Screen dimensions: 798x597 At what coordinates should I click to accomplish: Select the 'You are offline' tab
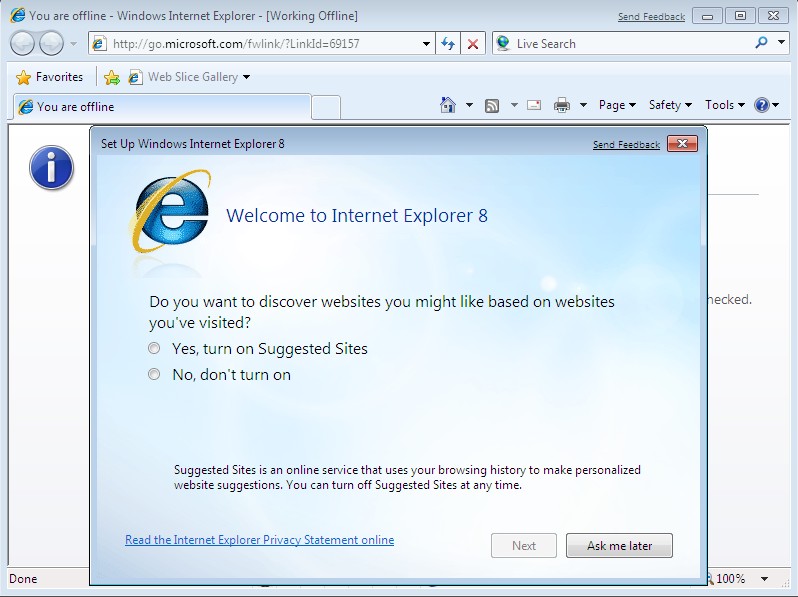point(162,107)
